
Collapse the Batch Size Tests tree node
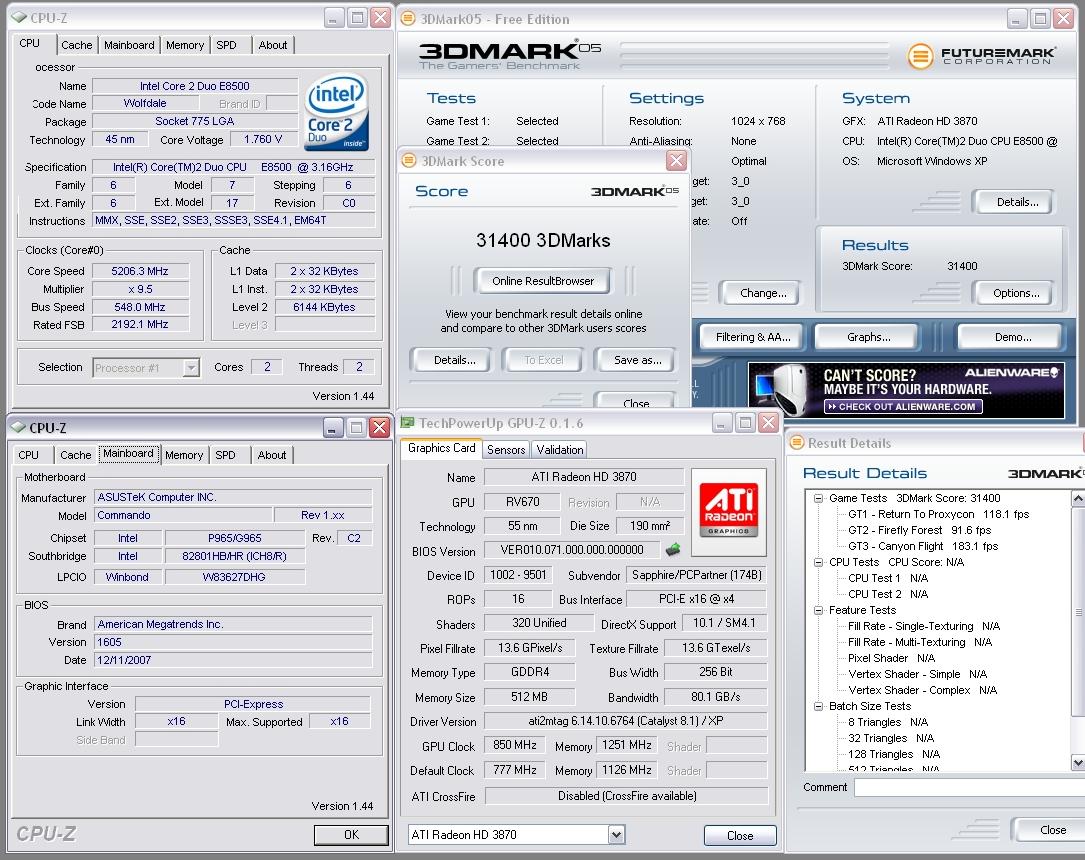point(819,706)
